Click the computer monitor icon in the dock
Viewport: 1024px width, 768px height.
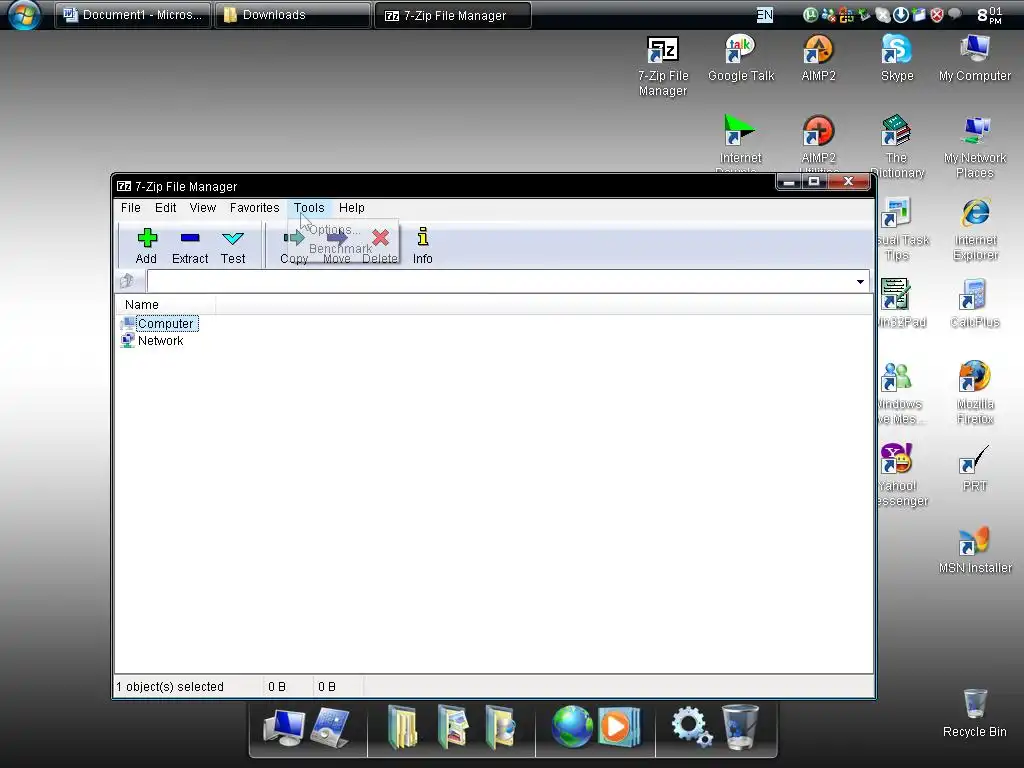click(x=283, y=727)
